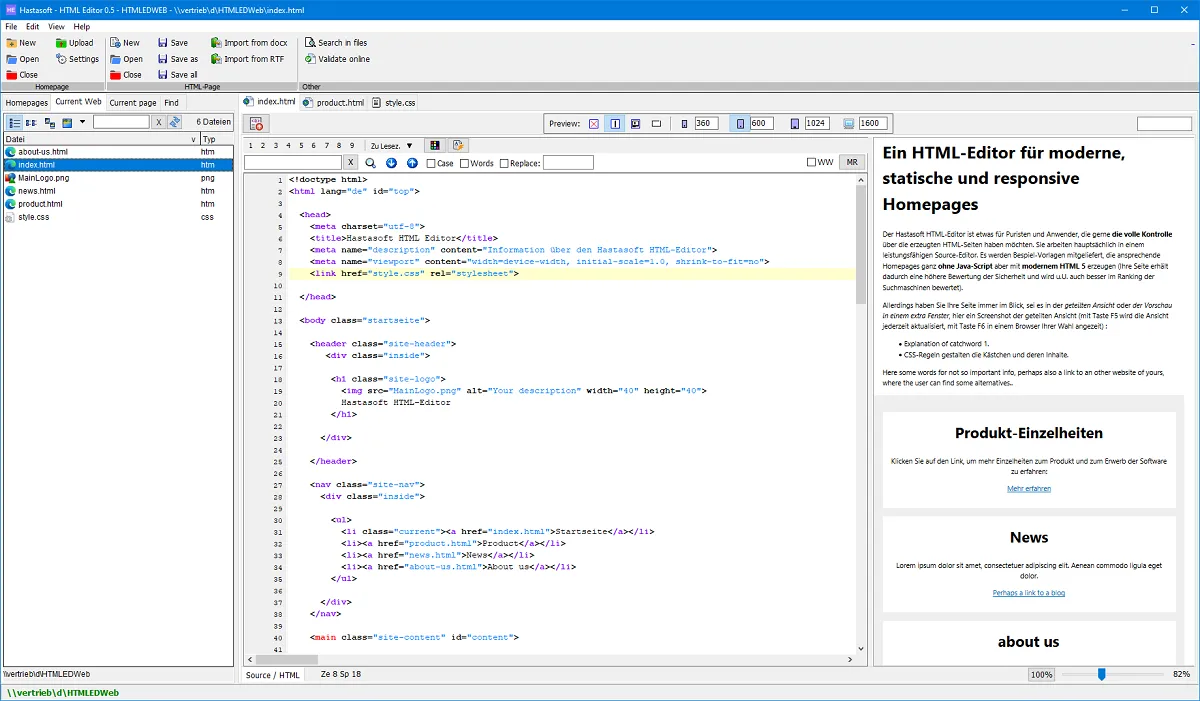Select the 1600 desktop preview width icon
Viewport: 1200px width, 701px height.
coord(849,124)
